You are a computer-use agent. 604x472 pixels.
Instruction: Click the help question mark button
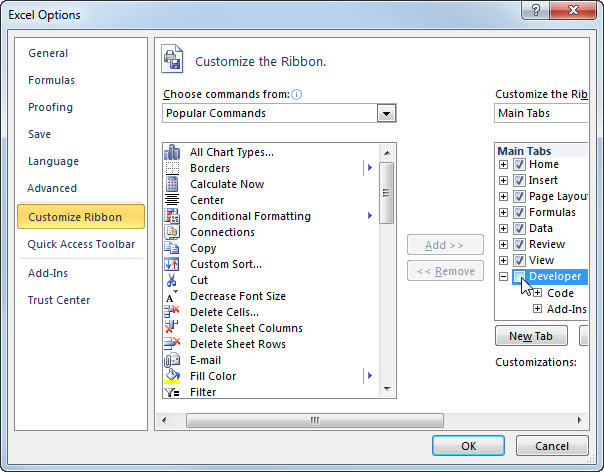pyautogui.click(x=535, y=10)
